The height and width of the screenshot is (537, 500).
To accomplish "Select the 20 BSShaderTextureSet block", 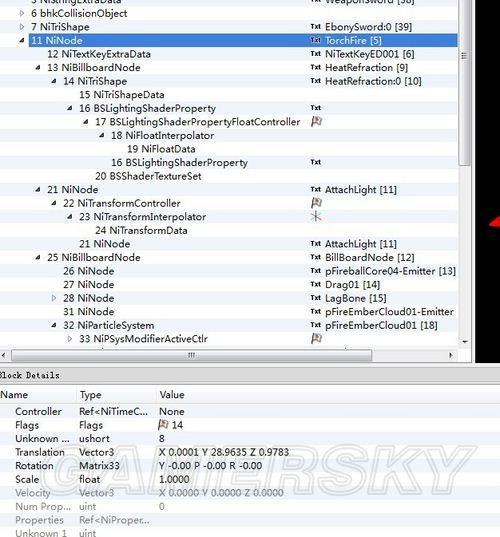I will [x=148, y=176].
